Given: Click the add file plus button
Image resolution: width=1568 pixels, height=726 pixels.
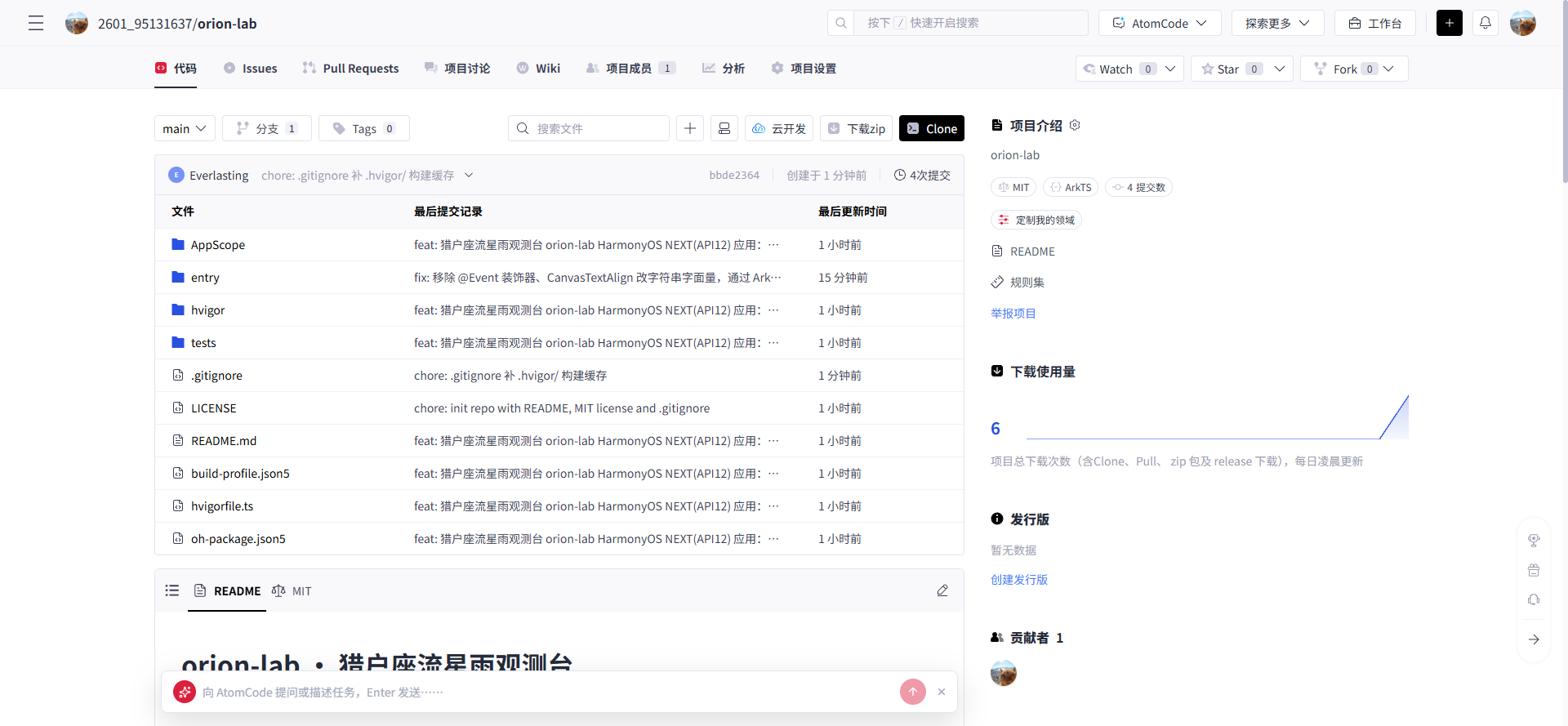Looking at the screenshot, I should tap(690, 128).
